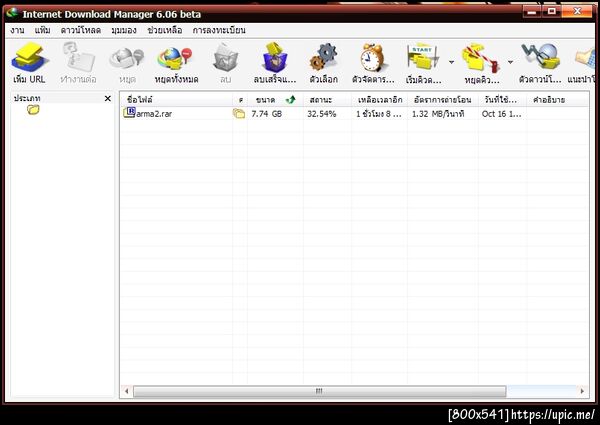Click the scrollbar right arrow
This screenshot has width=600, height=425.
[x=582, y=391]
